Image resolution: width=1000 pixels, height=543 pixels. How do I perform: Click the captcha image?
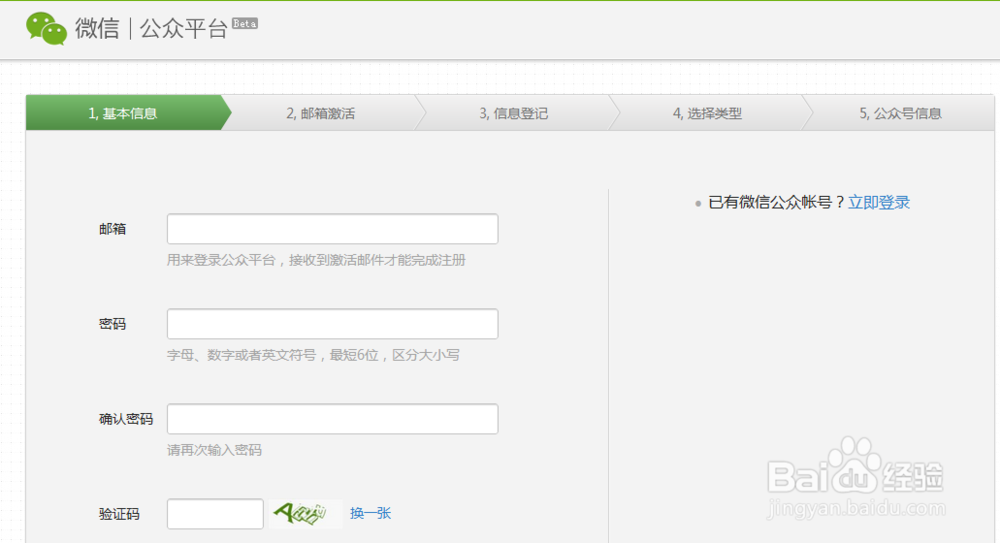tap(305, 513)
